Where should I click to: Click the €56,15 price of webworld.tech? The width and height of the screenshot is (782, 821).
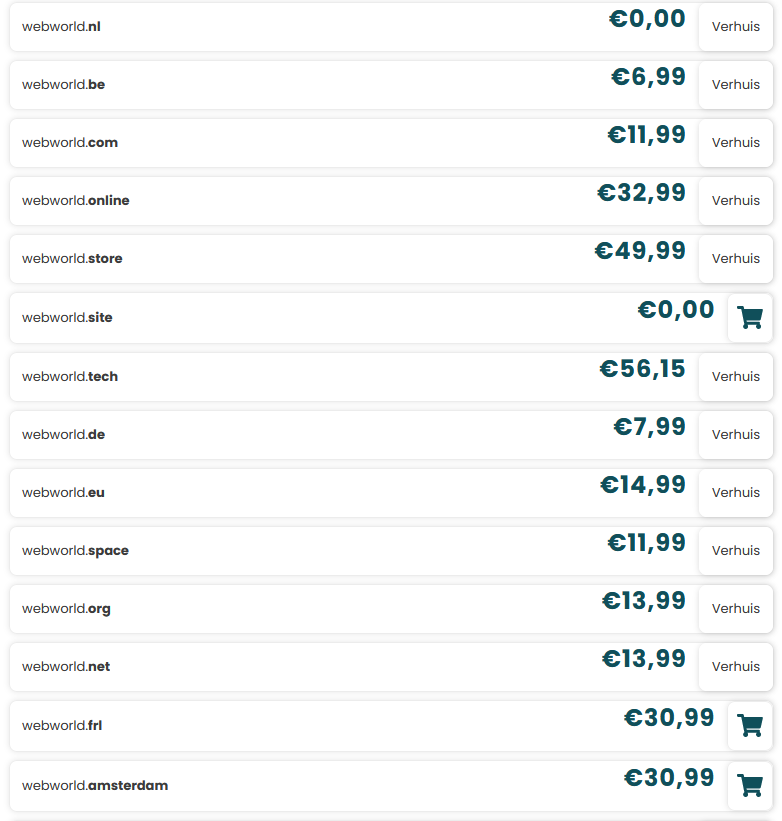click(x=642, y=369)
